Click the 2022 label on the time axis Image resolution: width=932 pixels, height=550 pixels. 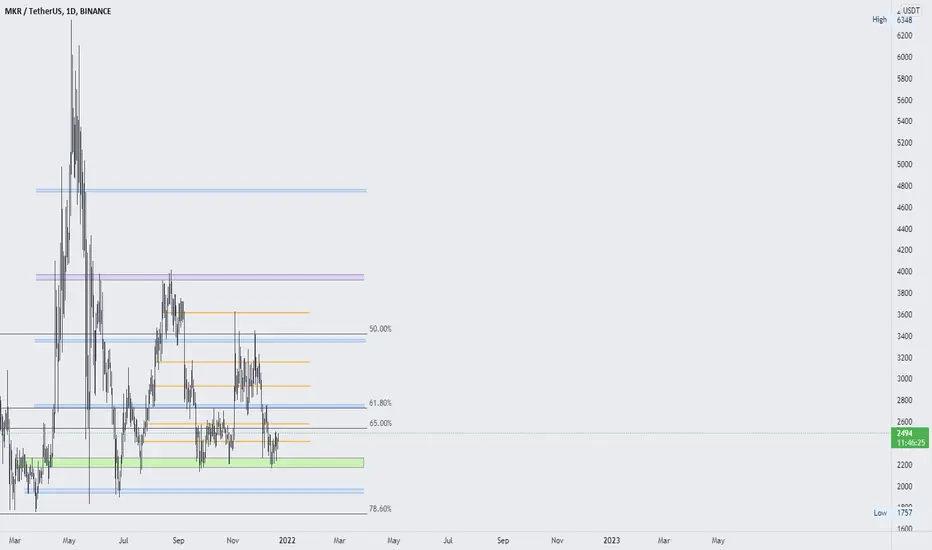287,540
